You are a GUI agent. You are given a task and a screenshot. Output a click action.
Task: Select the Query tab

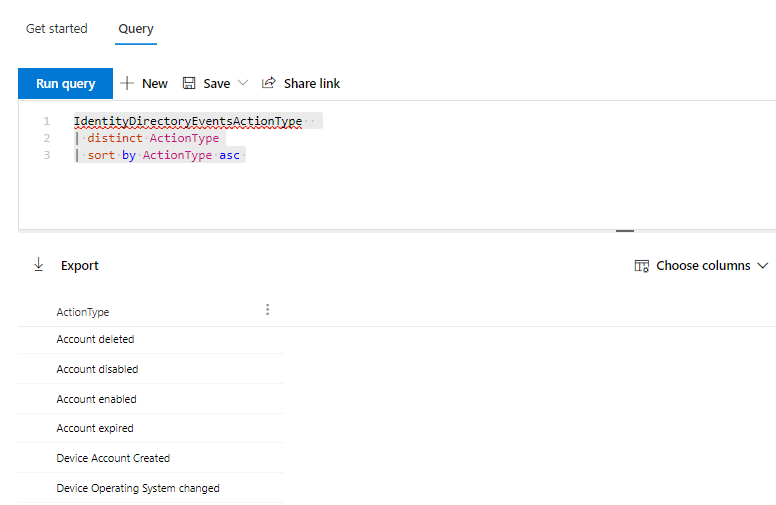[x=136, y=28]
